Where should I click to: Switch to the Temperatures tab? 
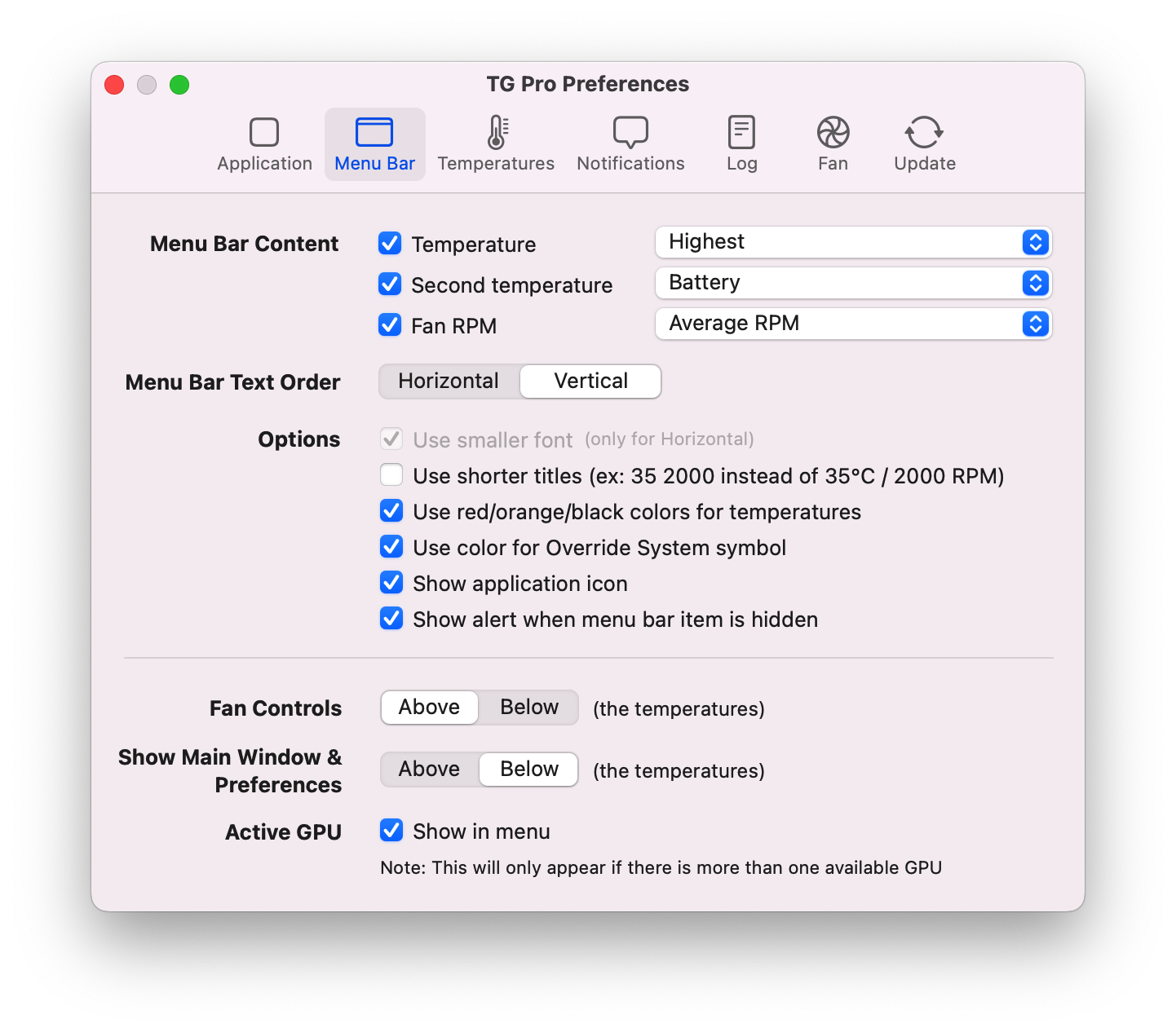click(495, 145)
